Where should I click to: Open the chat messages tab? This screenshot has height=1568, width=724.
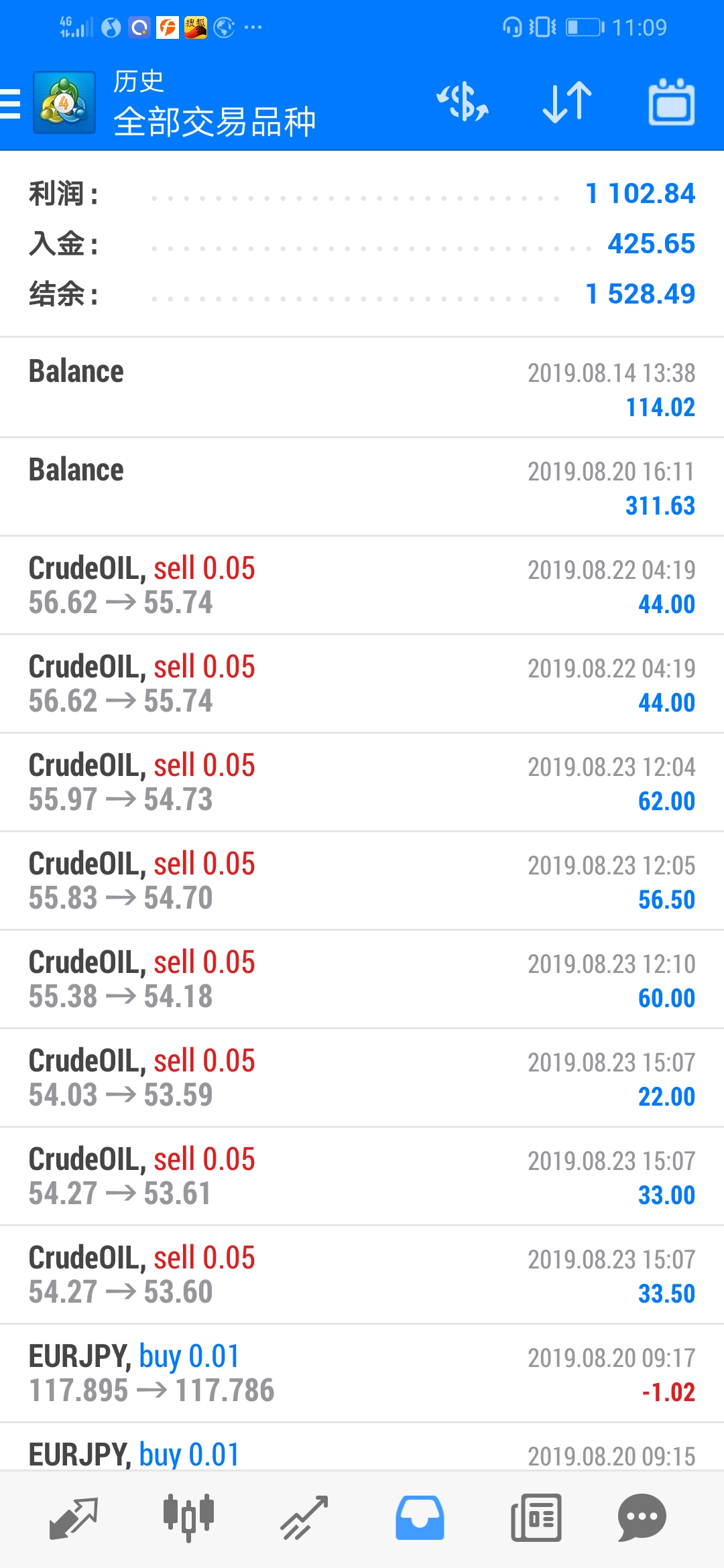click(x=642, y=1518)
